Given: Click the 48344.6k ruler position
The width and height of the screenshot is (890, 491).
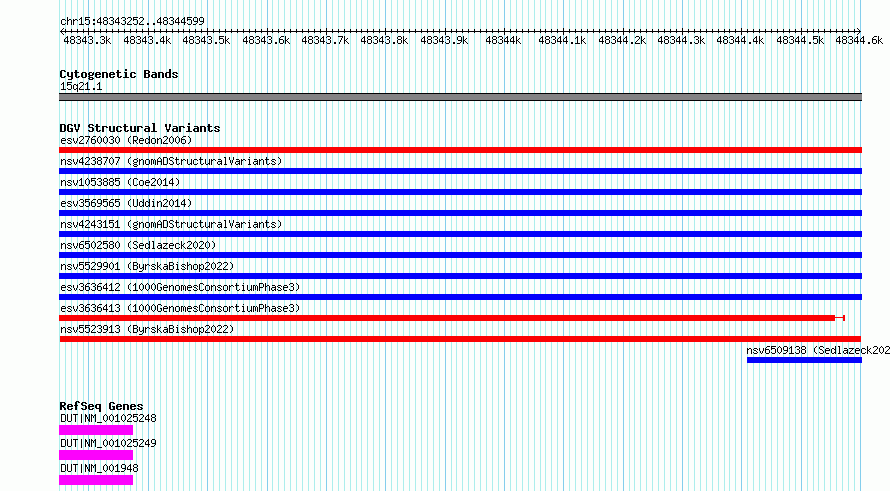Looking at the screenshot, I should (x=859, y=40).
